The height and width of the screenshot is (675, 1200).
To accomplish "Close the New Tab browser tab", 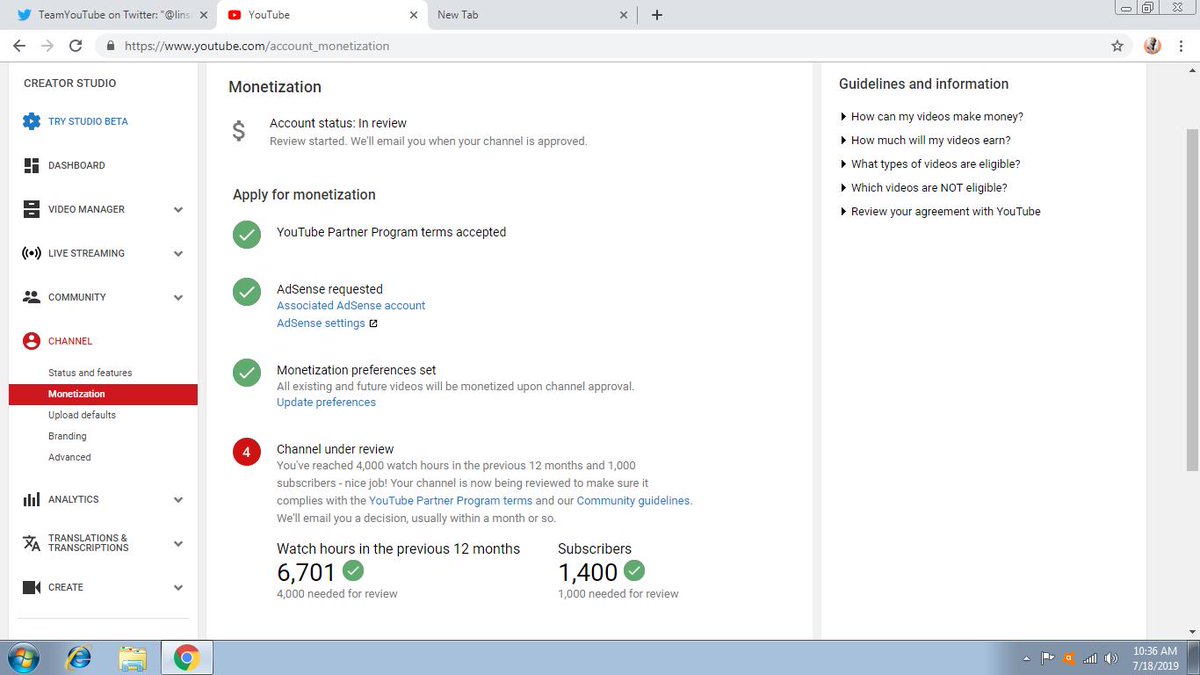I will click(x=623, y=15).
